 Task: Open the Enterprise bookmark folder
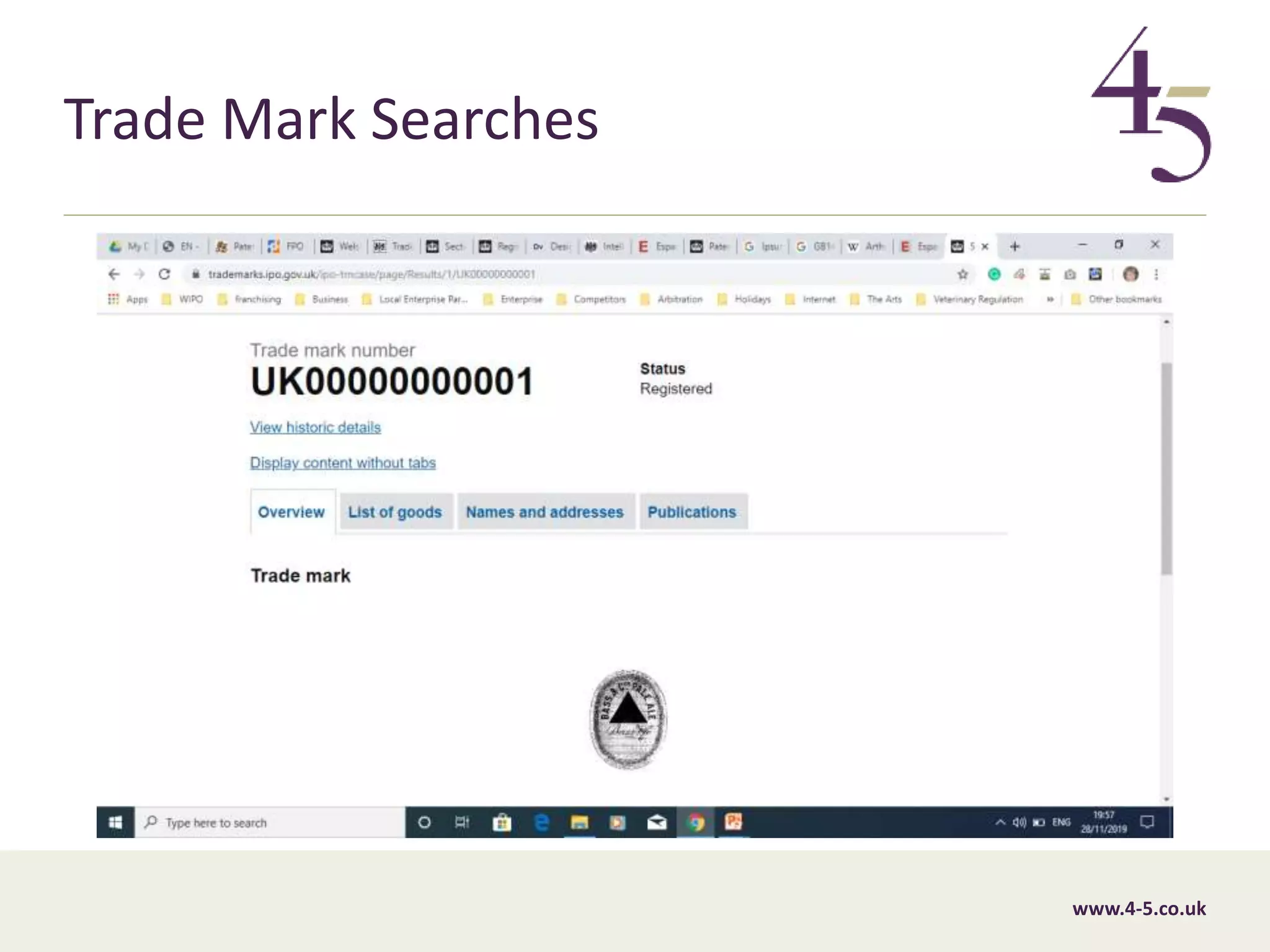[x=513, y=299]
